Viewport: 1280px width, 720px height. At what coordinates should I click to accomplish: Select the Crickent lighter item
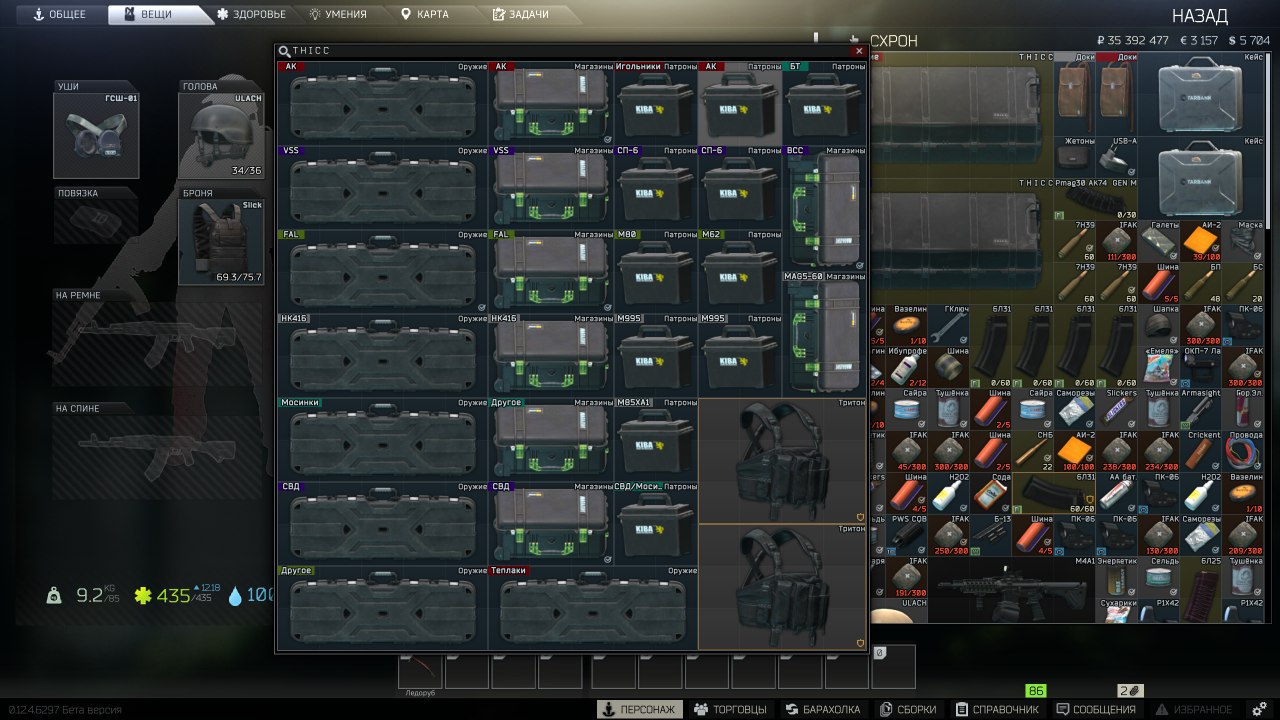1201,452
